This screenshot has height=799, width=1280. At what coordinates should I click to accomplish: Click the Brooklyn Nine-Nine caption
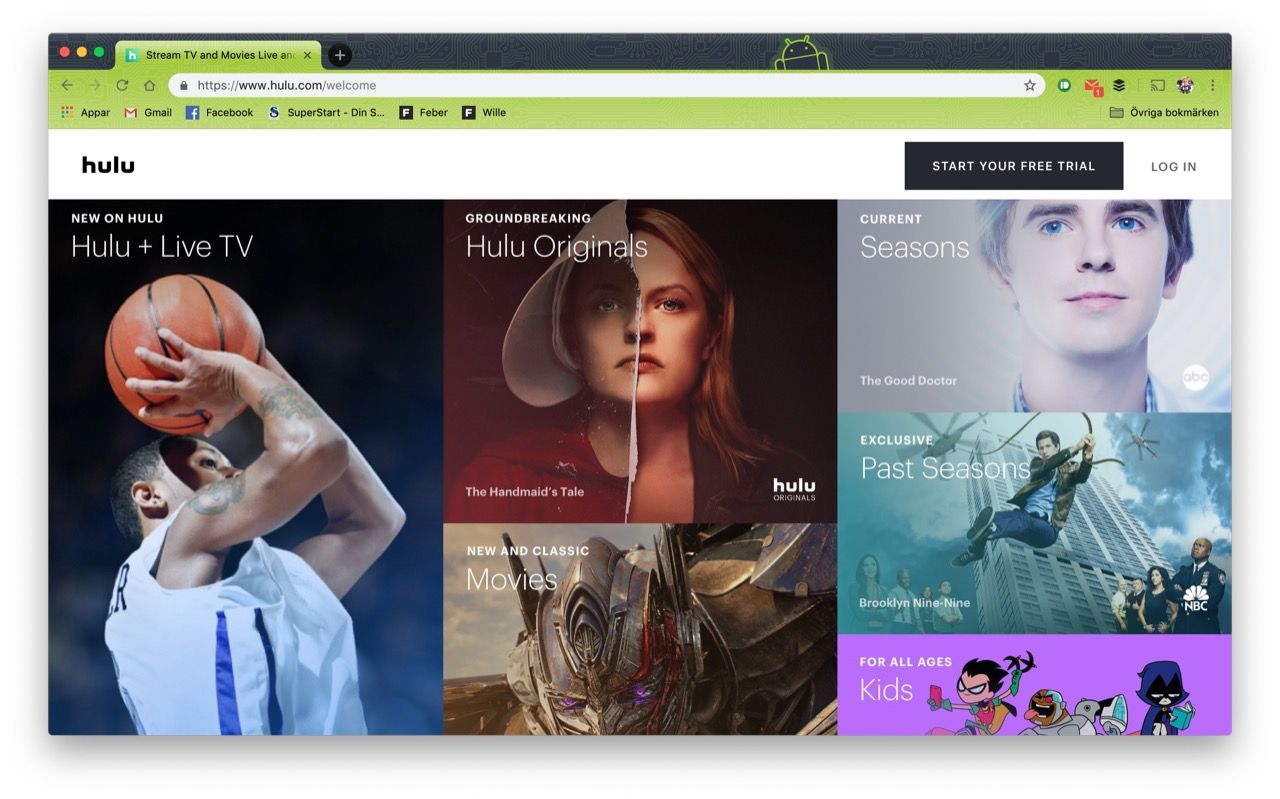(914, 603)
